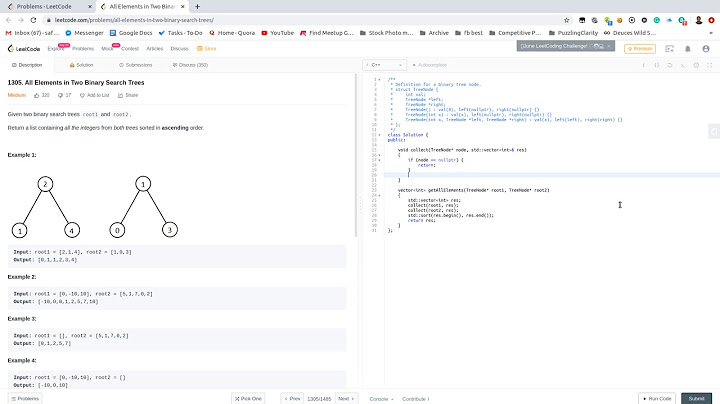720x404 pixels.
Task: Fold the getAllElements body at line 24
Action: 379,196
